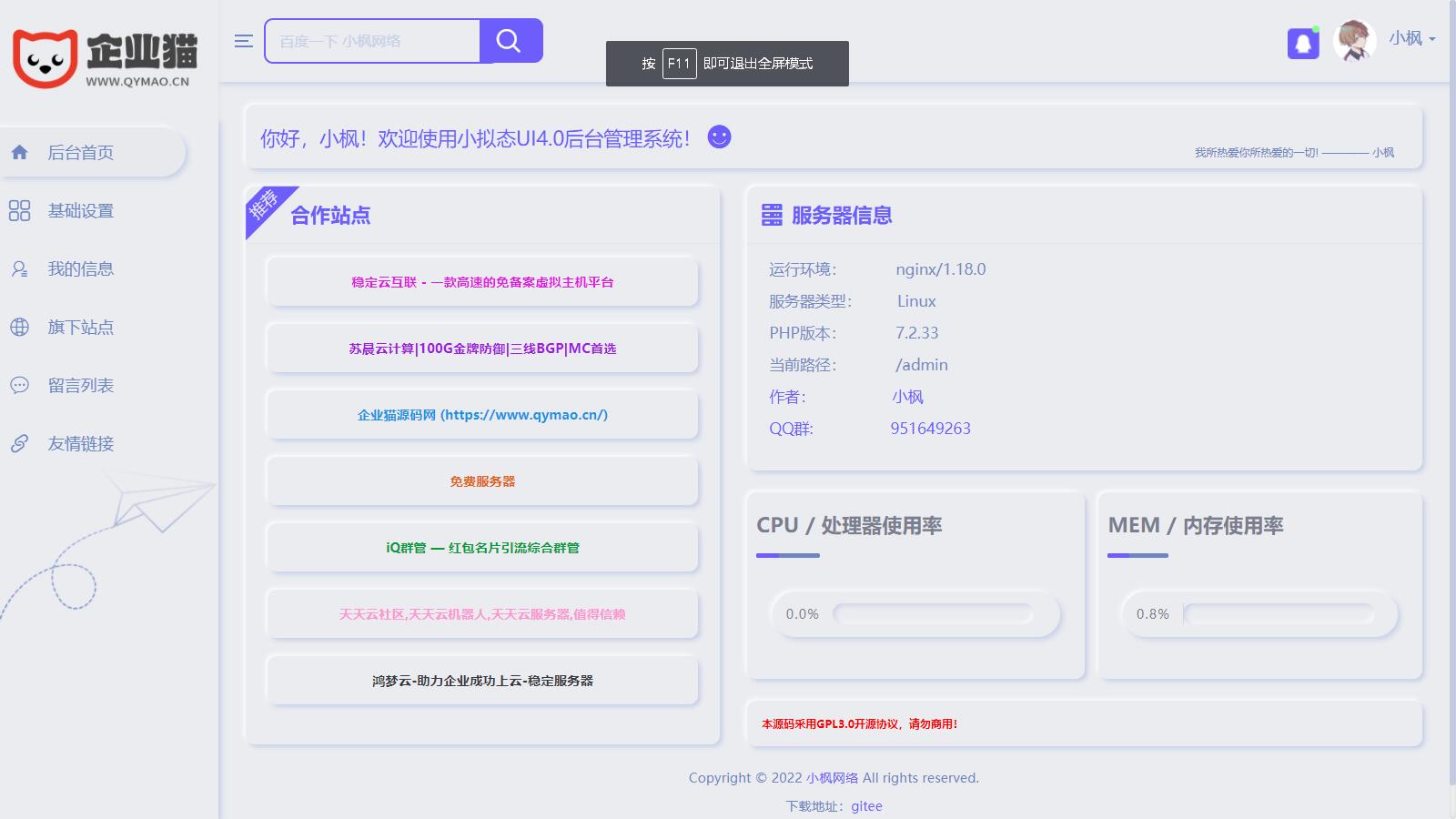Image resolution: width=1456 pixels, height=819 pixels.
Task: Expand the 小枫 user dropdown
Action: (1411, 39)
